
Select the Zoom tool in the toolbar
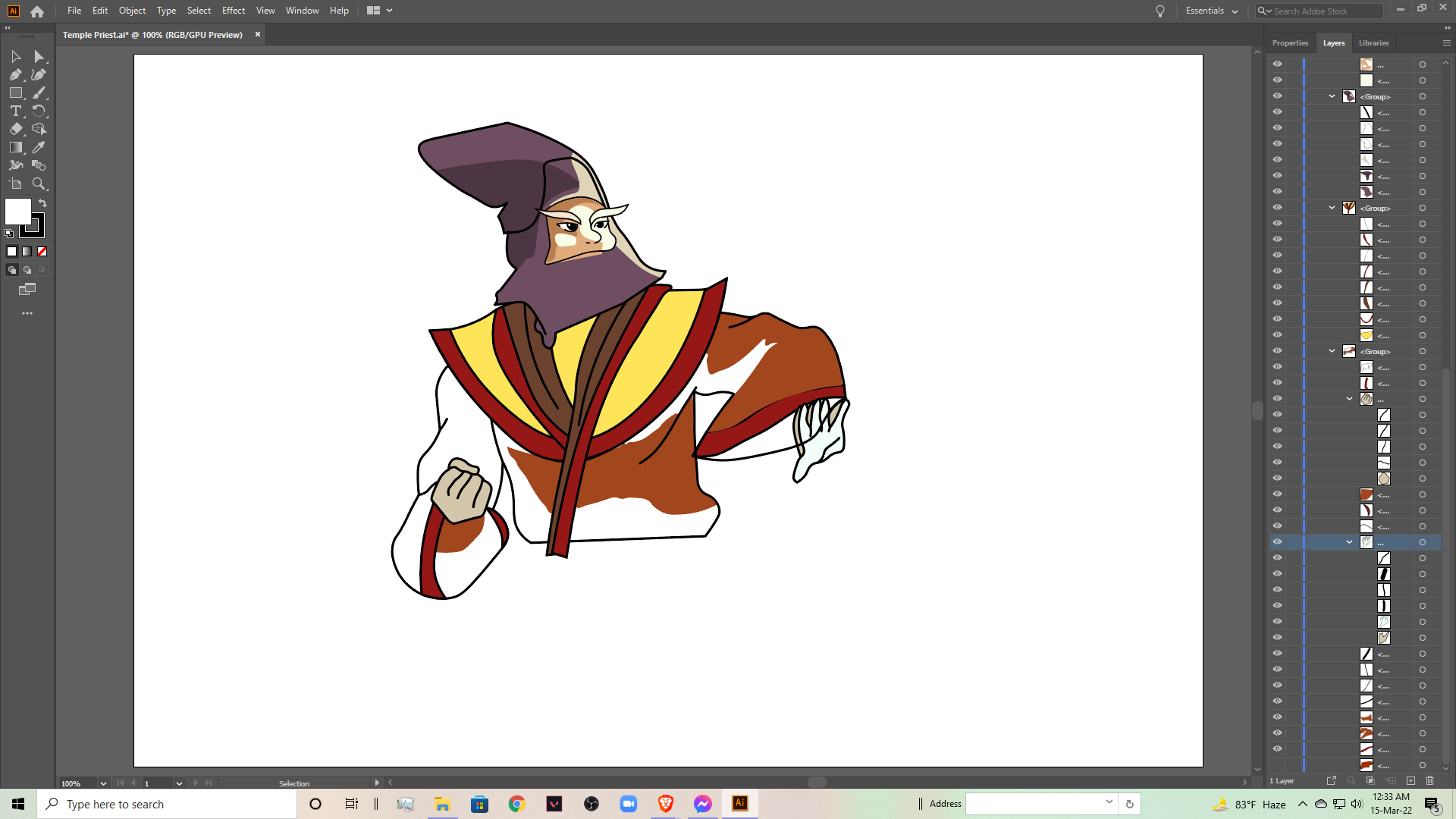point(39,184)
